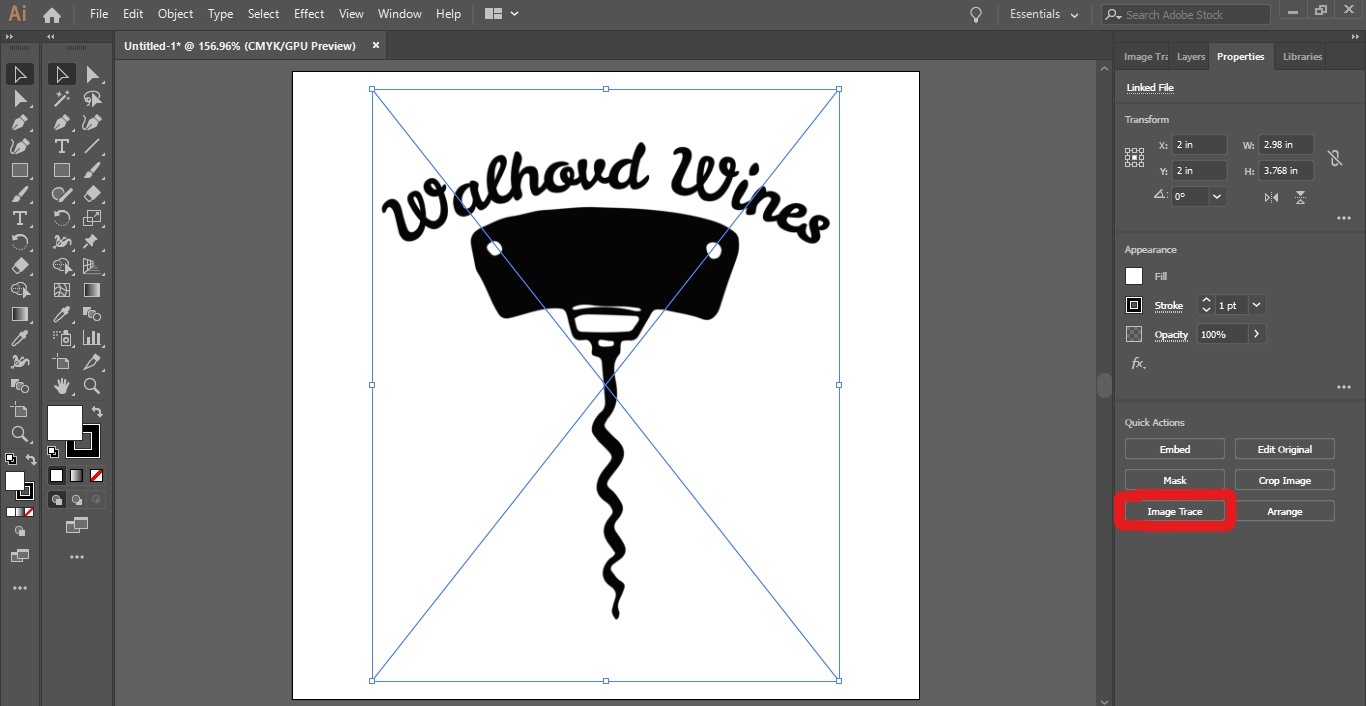This screenshot has width=1366, height=706.
Task: Click the Linked File link
Action: pos(1150,88)
